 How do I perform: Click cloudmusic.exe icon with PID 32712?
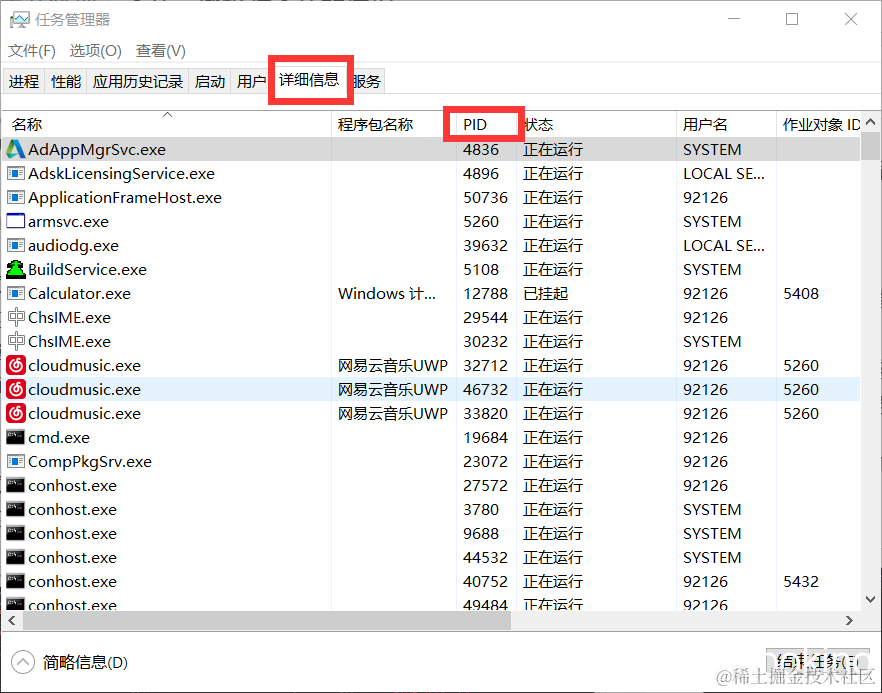16,366
